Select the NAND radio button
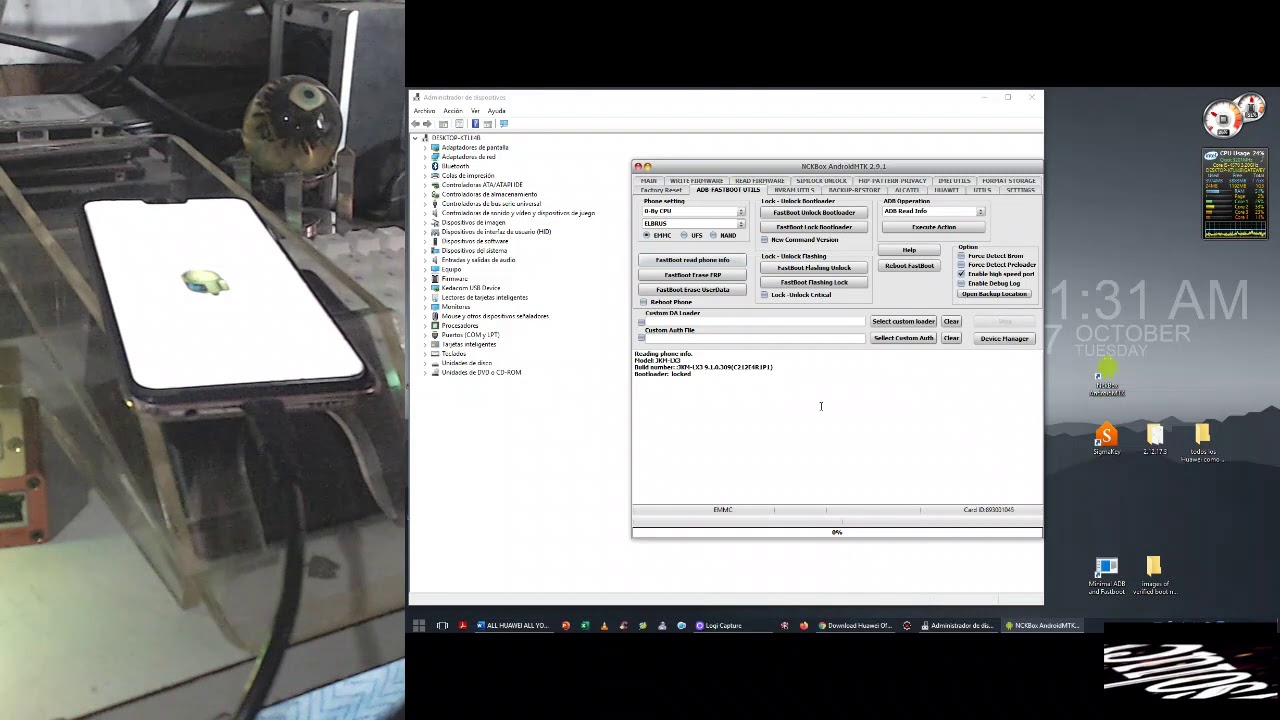The width and height of the screenshot is (1280, 720). [713, 235]
